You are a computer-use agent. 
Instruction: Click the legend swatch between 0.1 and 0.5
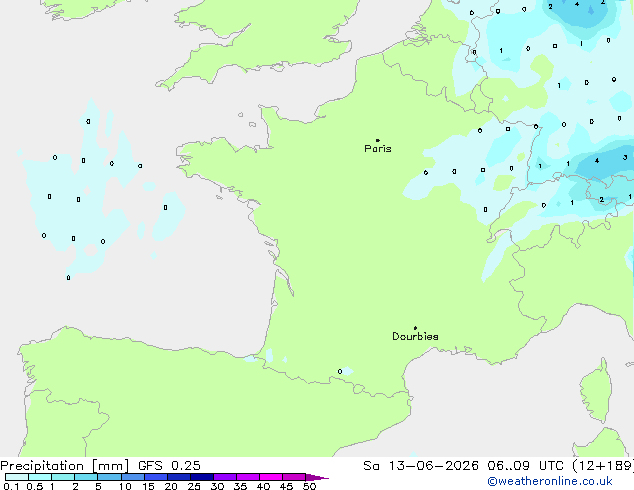tap(17, 477)
